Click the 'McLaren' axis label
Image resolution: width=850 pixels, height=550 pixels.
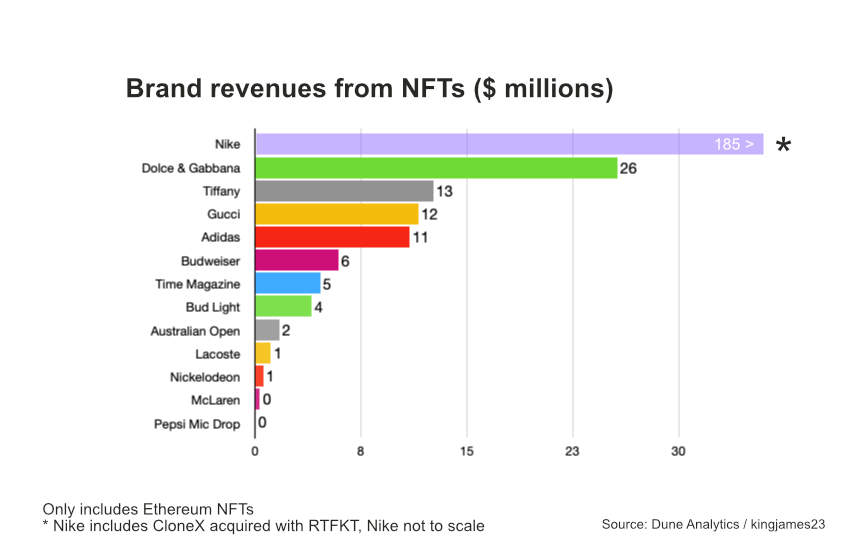214,400
